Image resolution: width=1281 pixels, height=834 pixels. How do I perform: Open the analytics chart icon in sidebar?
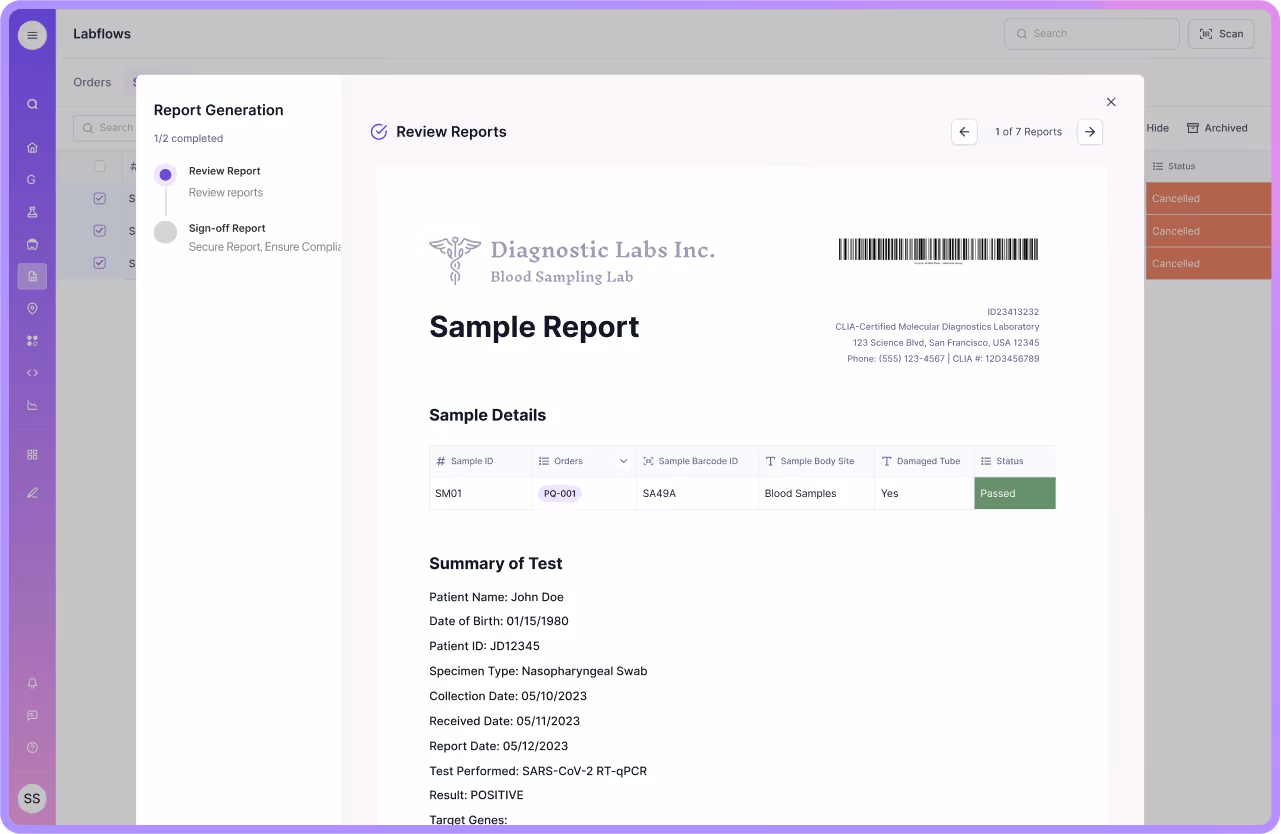click(32, 404)
